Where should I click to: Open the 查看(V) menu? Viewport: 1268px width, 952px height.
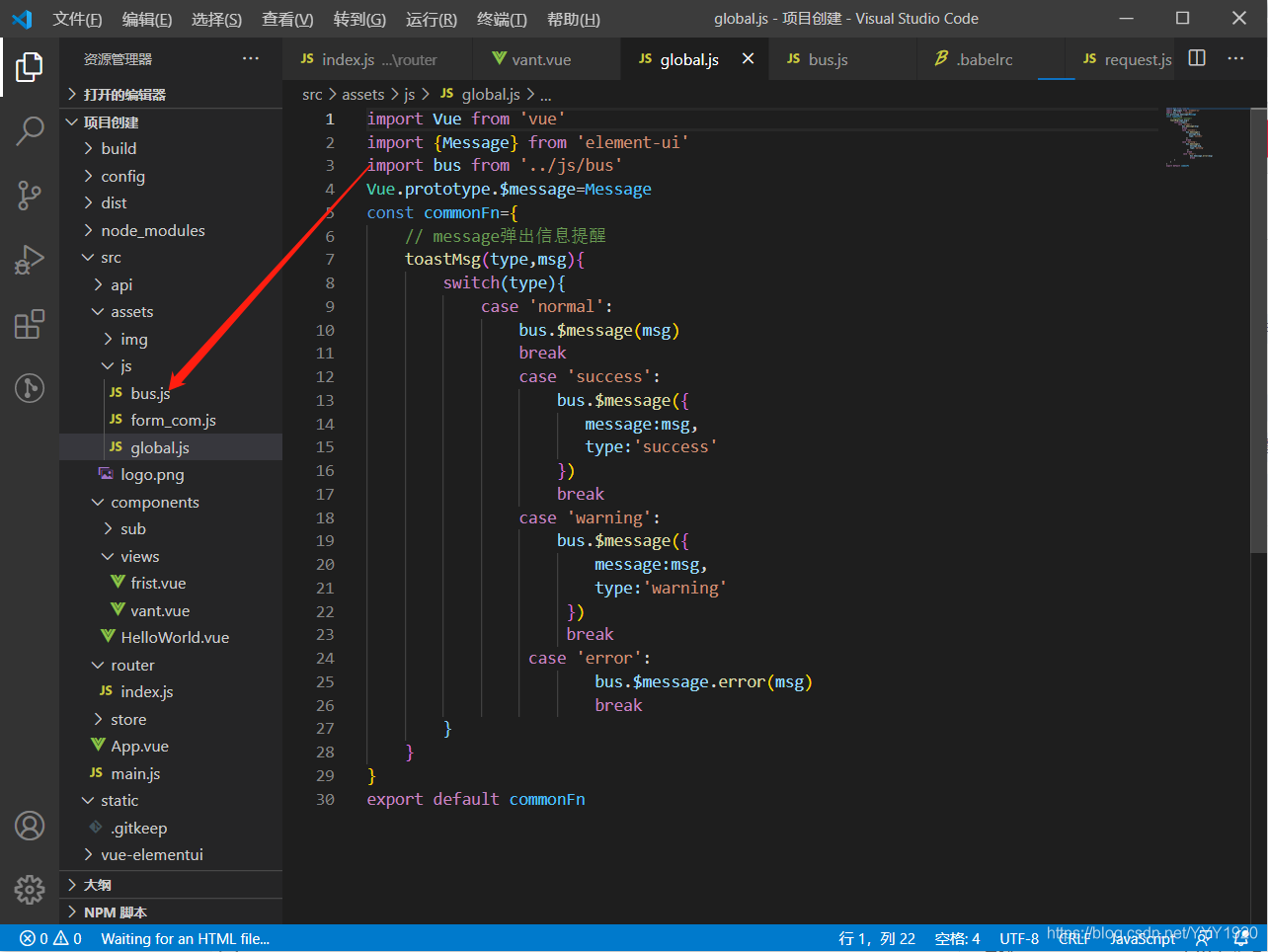287,19
